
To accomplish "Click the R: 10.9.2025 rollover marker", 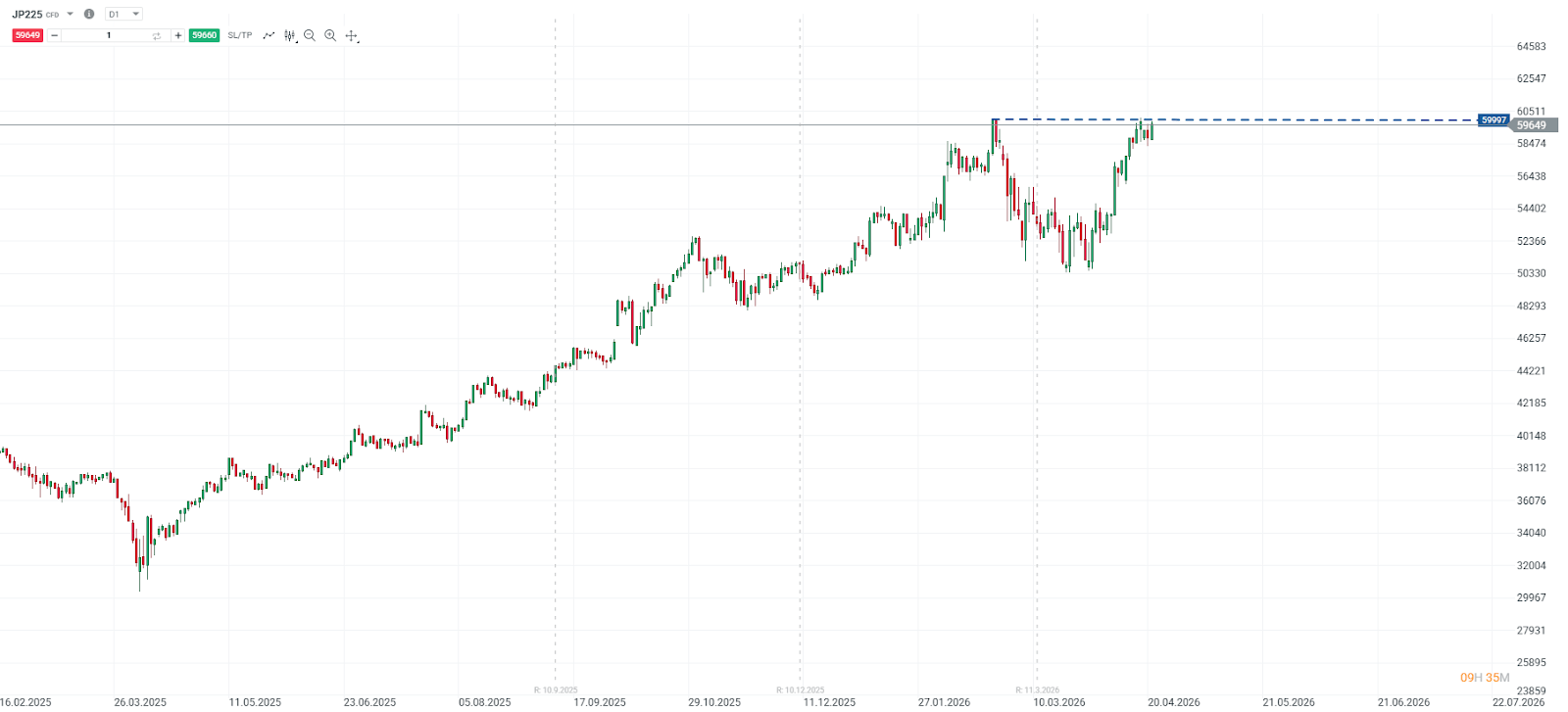I will pyautogui.click(x=556, y=690).
